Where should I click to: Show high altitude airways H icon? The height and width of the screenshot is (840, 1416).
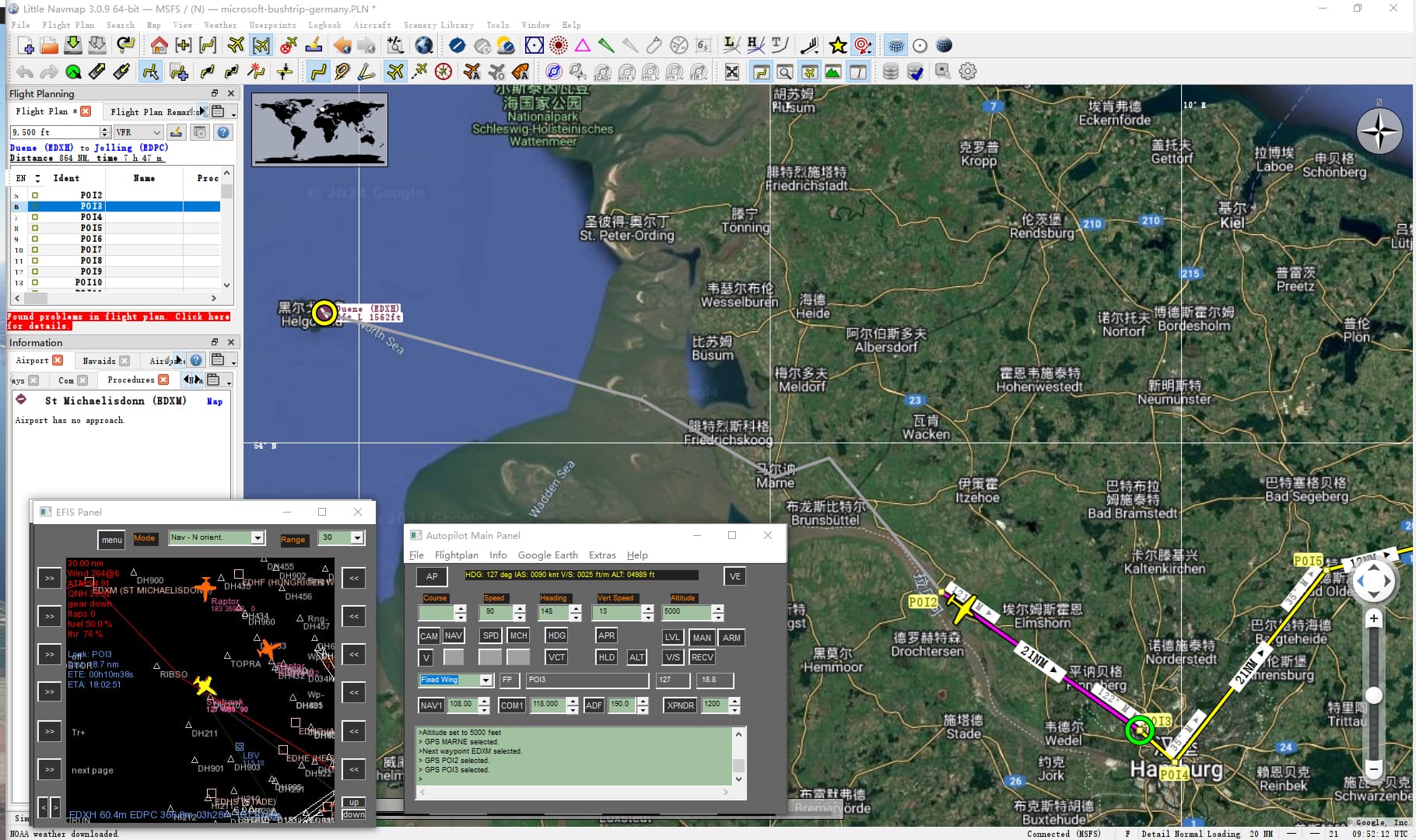point(755,46)
